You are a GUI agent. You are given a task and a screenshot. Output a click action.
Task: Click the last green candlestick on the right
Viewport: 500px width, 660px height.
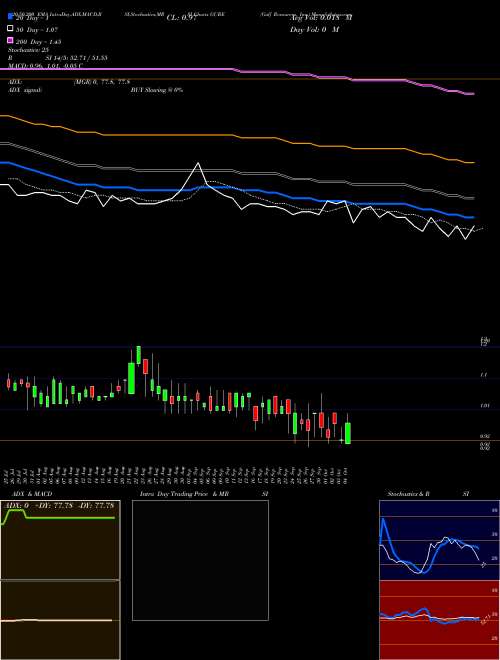tap(348, 433)
